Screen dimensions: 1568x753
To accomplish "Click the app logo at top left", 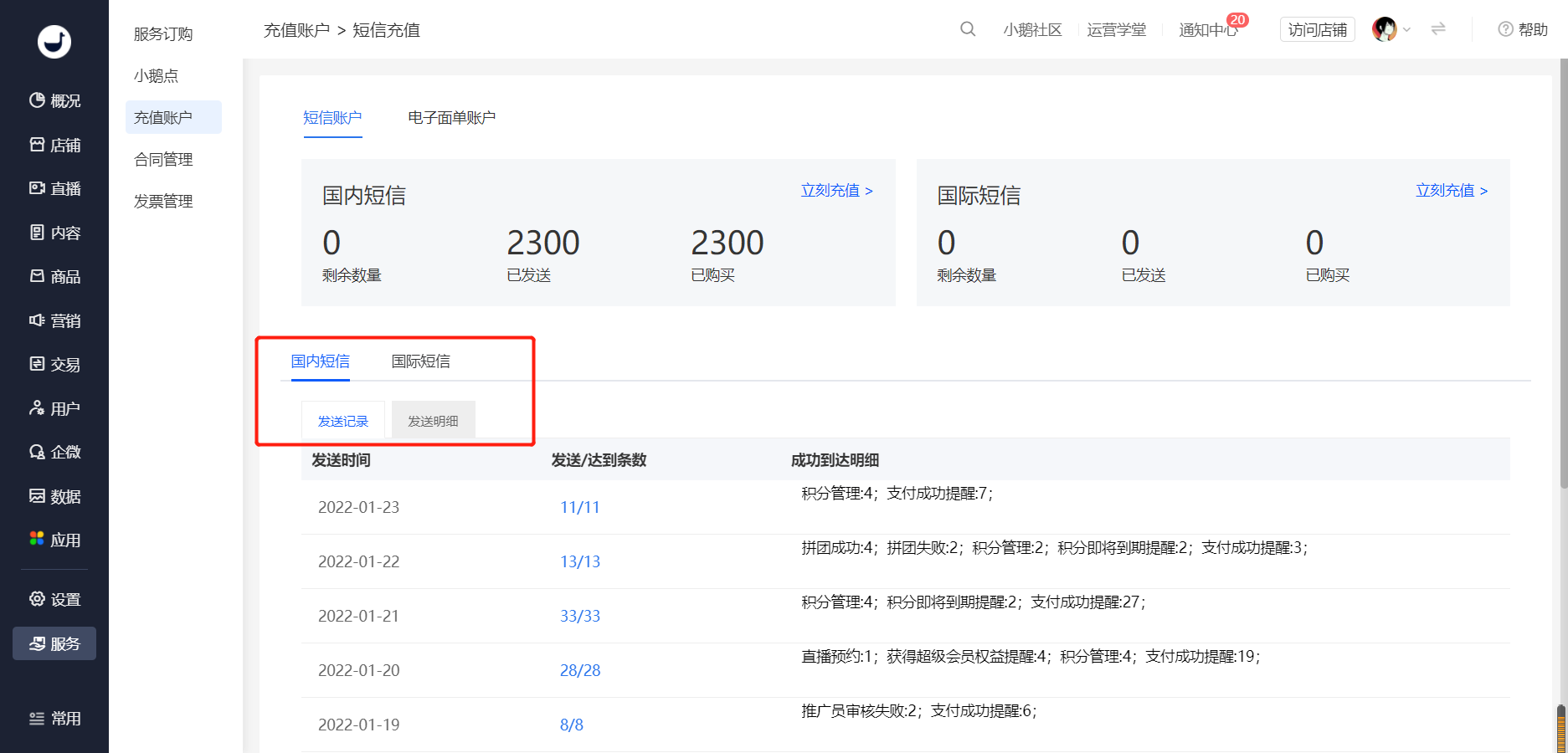I will pos(54,41).
